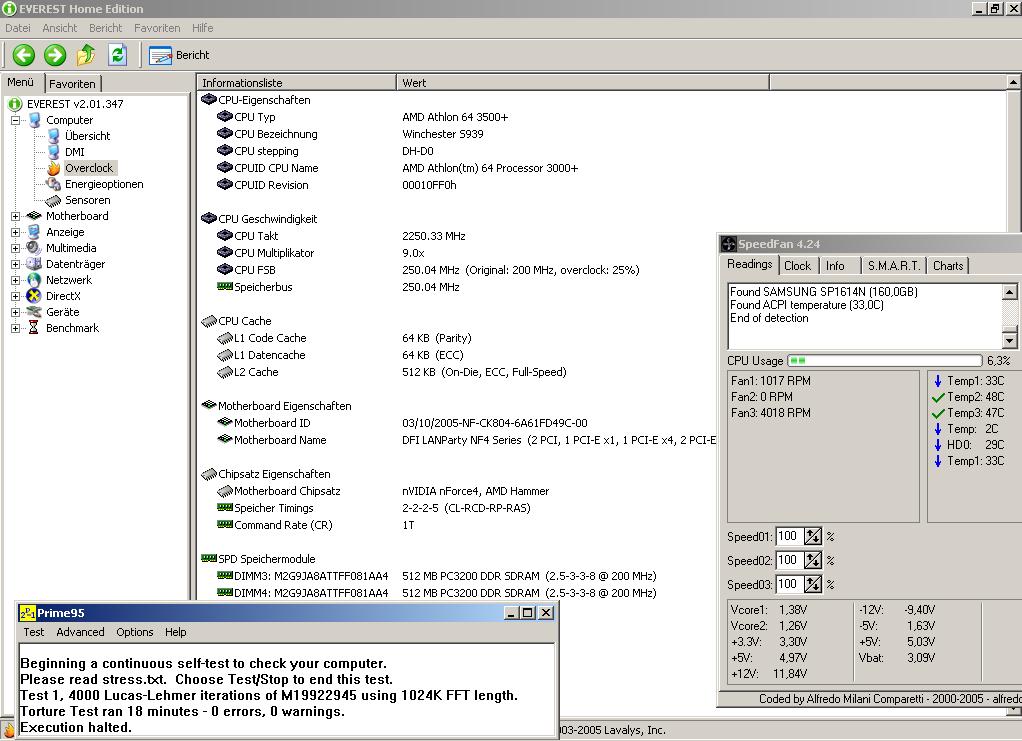Click the Speed01 value field
This screenshot has height=741, width=1022.
tap(789, 536)
